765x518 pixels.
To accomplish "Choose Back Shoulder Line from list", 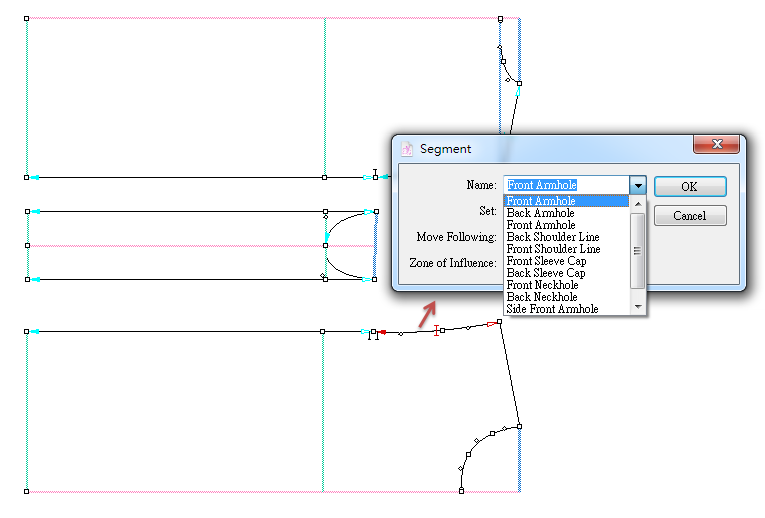I will (x=553, y=237).
